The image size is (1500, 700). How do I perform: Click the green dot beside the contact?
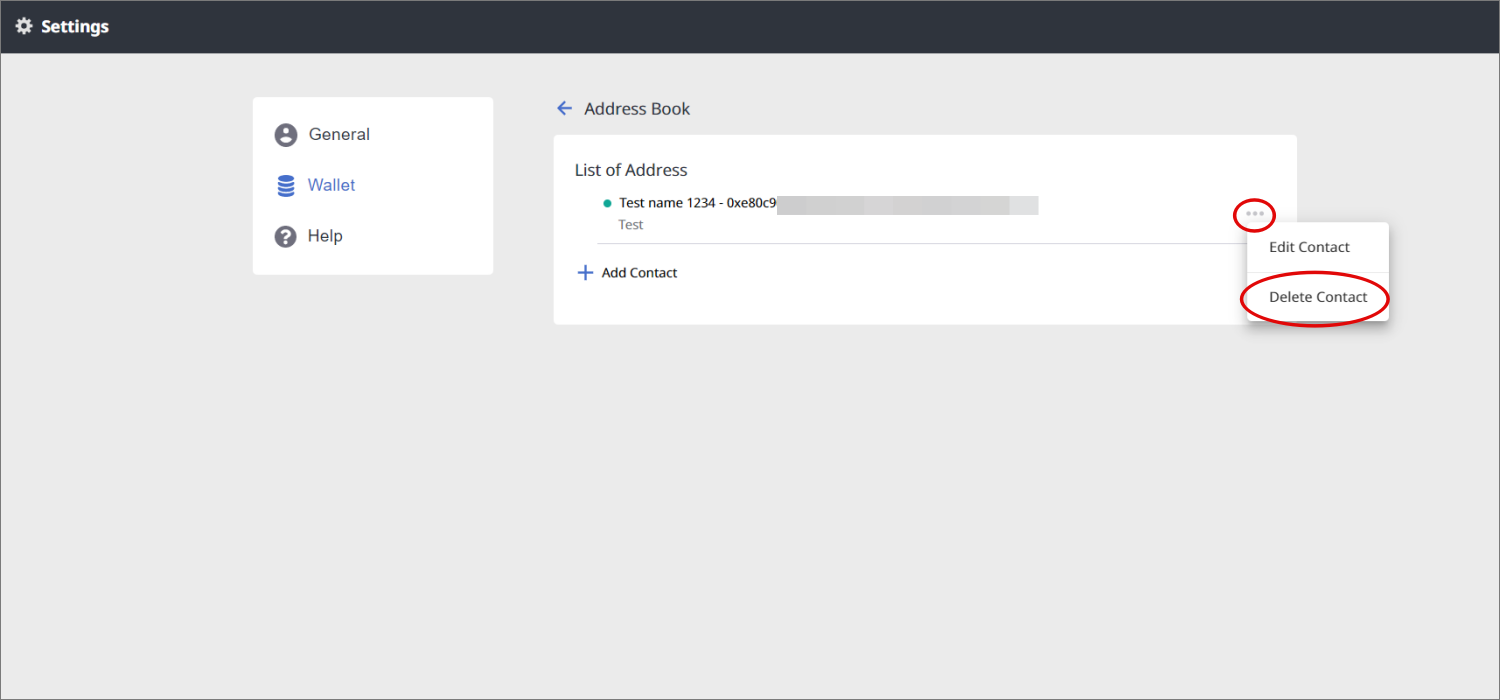(x=607, y=204)
